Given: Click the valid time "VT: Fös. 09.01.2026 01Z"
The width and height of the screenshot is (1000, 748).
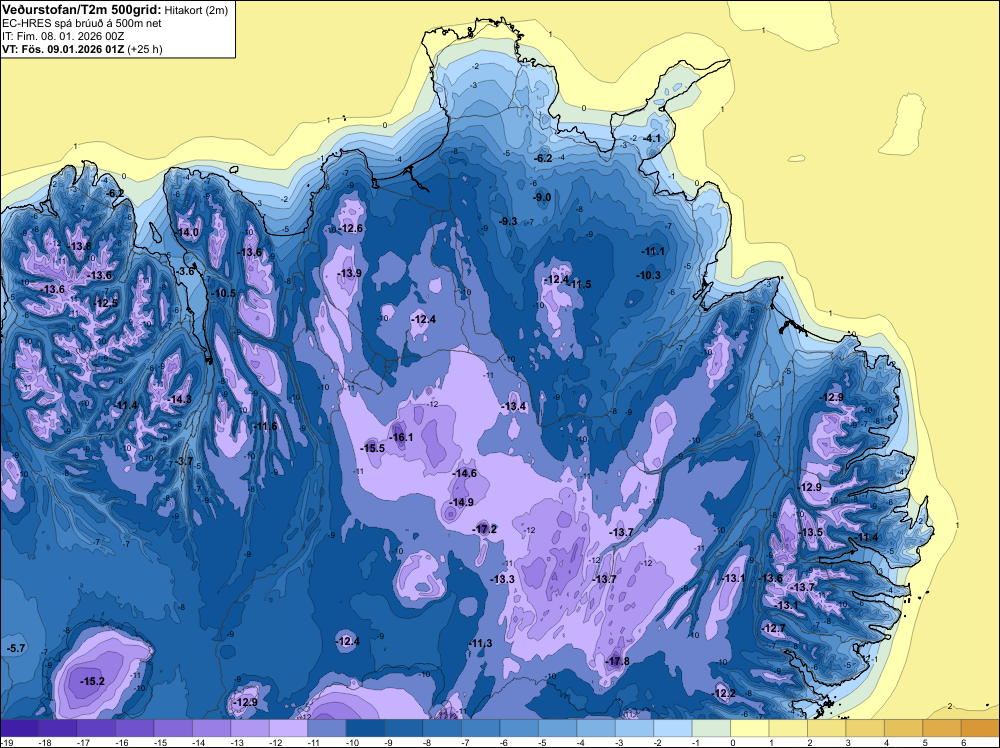Looking at the screenshot, I should coord(63,49).
